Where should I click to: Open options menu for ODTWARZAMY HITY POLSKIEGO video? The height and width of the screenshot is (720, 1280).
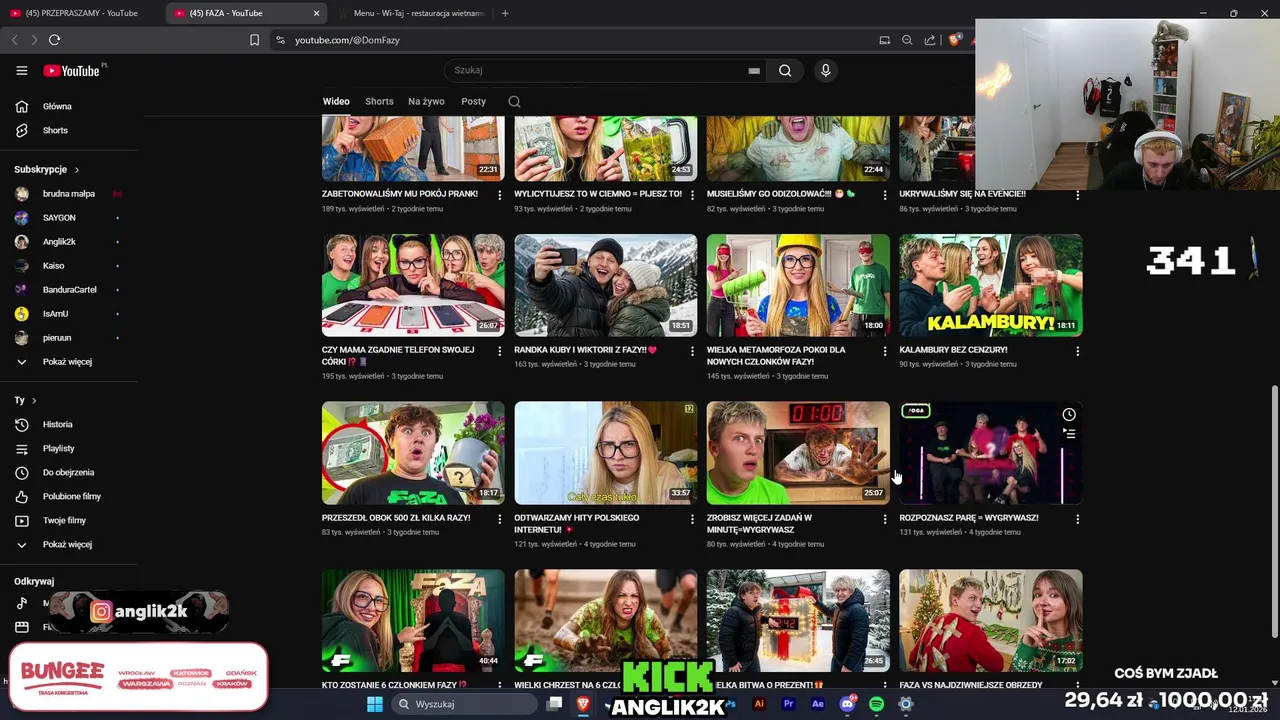(x=692, y=519)
